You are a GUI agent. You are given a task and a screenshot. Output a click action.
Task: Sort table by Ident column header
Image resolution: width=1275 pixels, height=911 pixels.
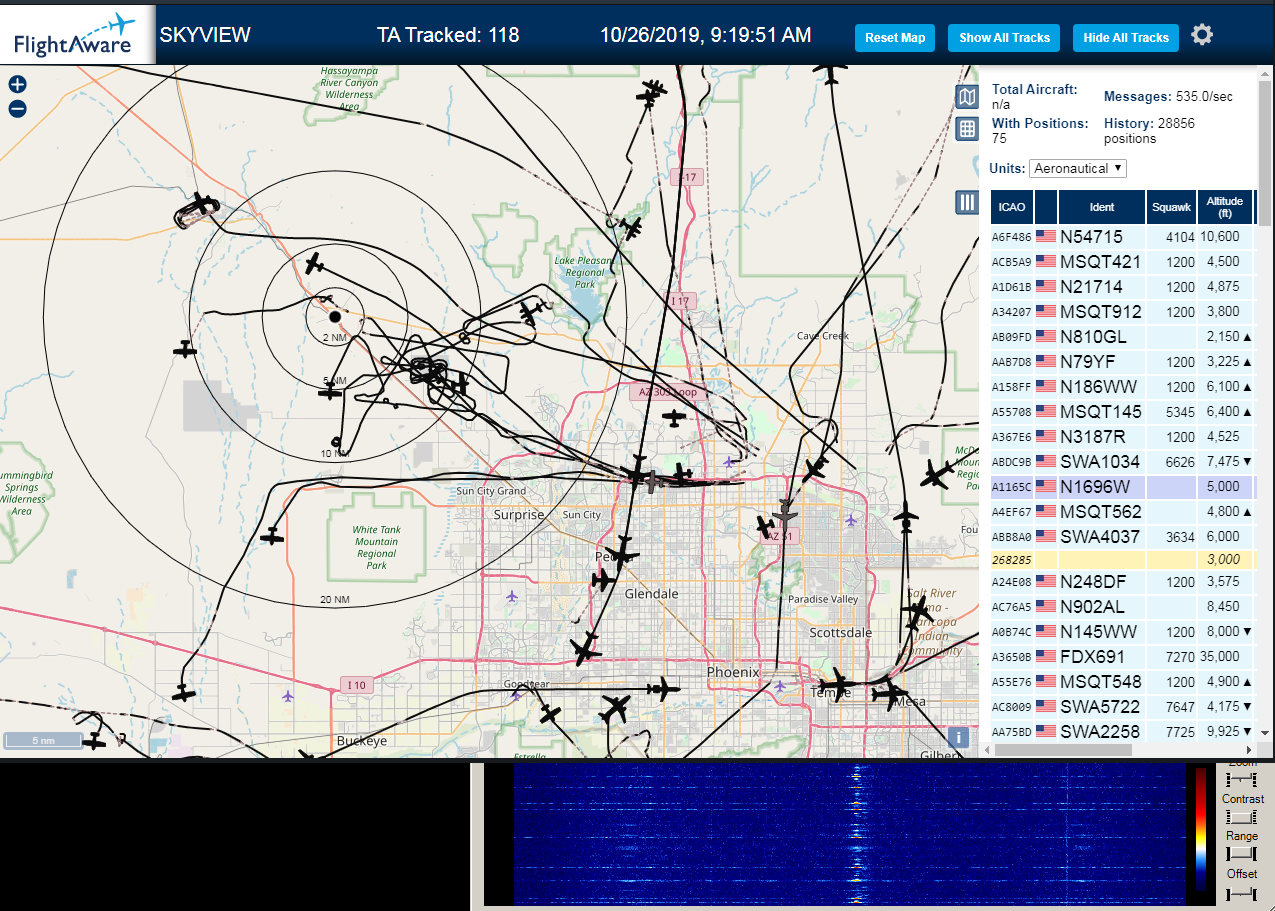point(1102,207)
